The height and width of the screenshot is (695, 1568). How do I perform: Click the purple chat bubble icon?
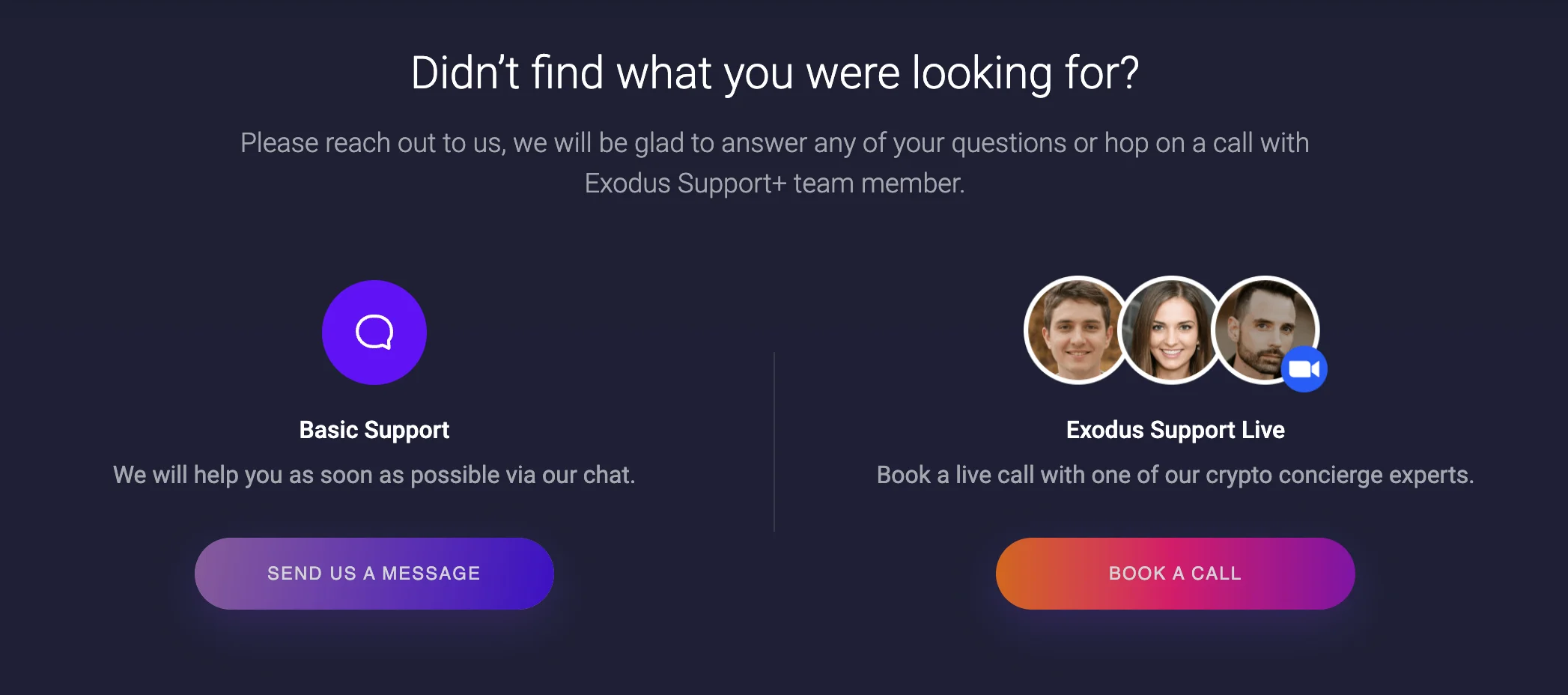tap(374, 333)
